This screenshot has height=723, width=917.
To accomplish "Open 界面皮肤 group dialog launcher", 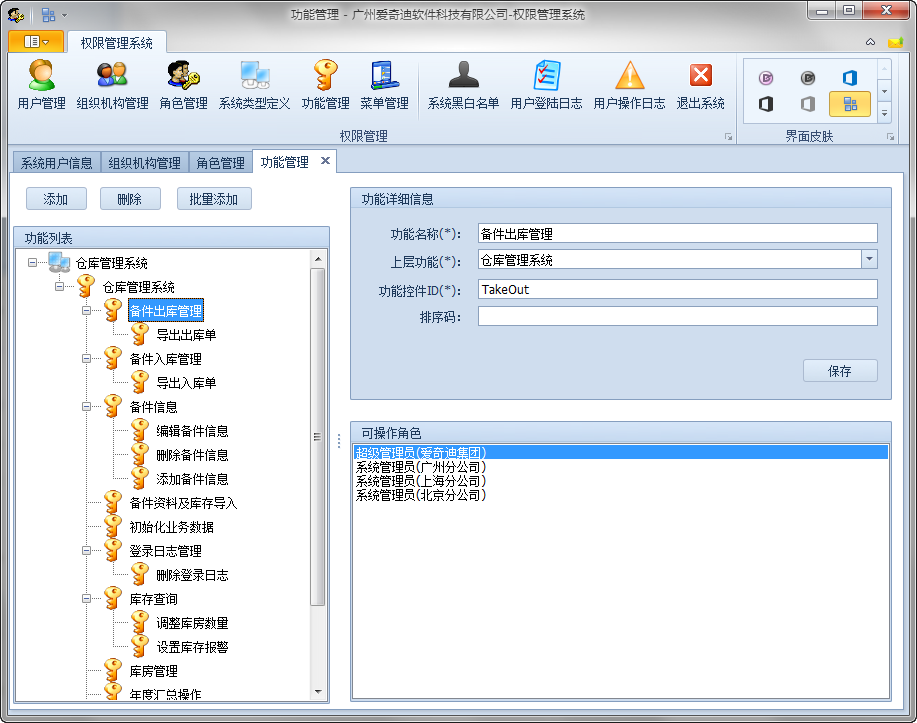I will point(890,137).
